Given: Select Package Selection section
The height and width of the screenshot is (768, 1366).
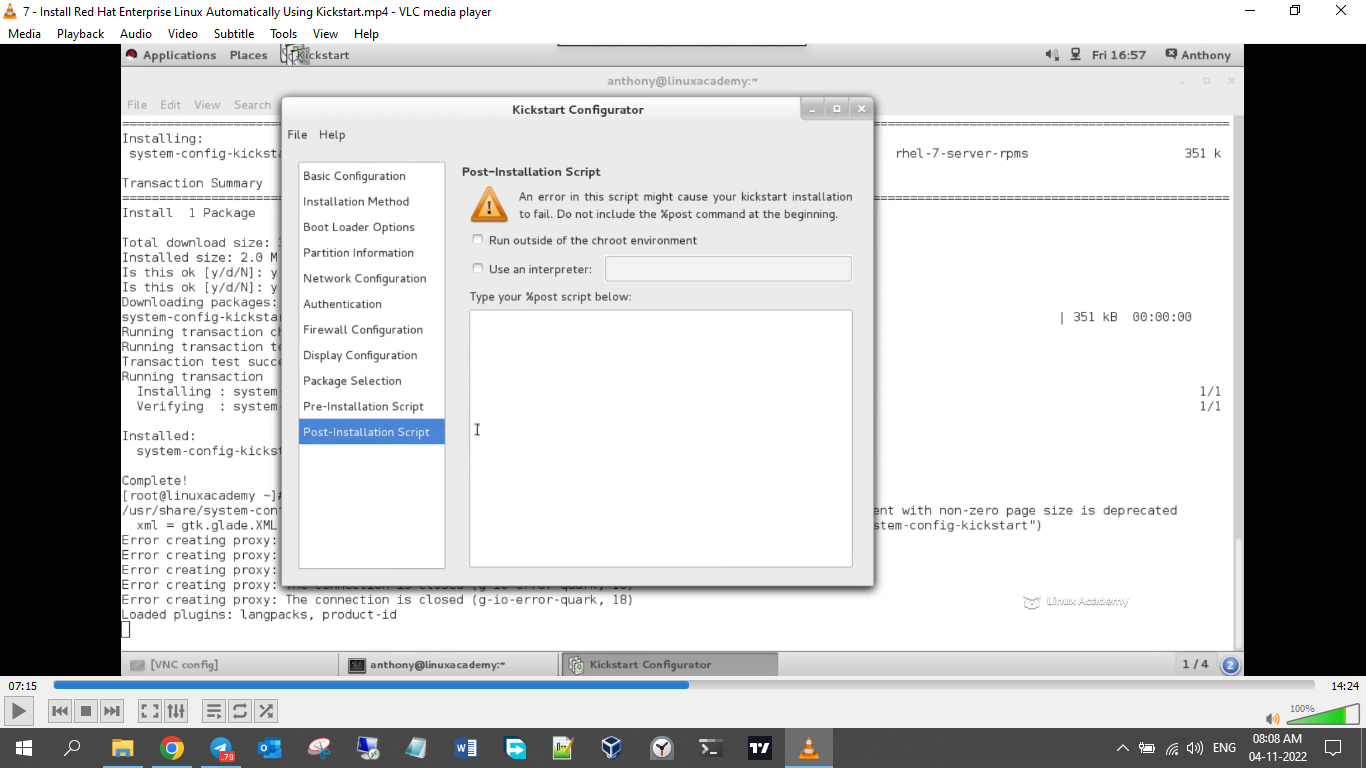Looking at the screenshot, I should 371,381.
